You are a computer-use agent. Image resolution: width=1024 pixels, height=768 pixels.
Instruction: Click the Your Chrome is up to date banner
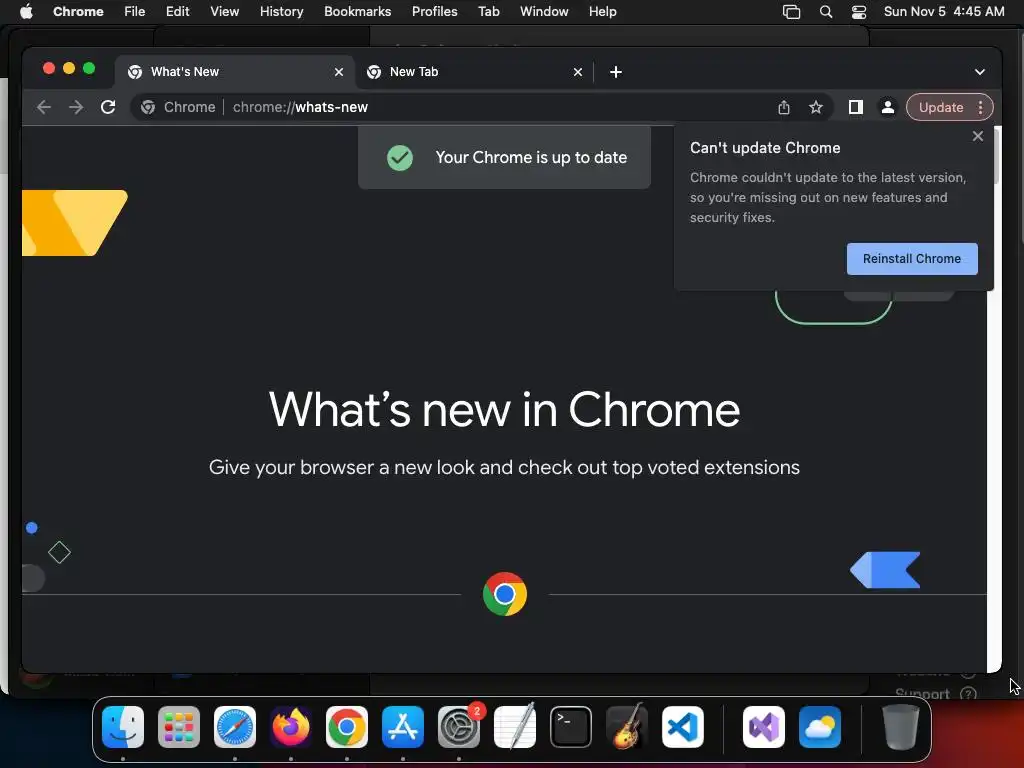(x=504, y=157)
